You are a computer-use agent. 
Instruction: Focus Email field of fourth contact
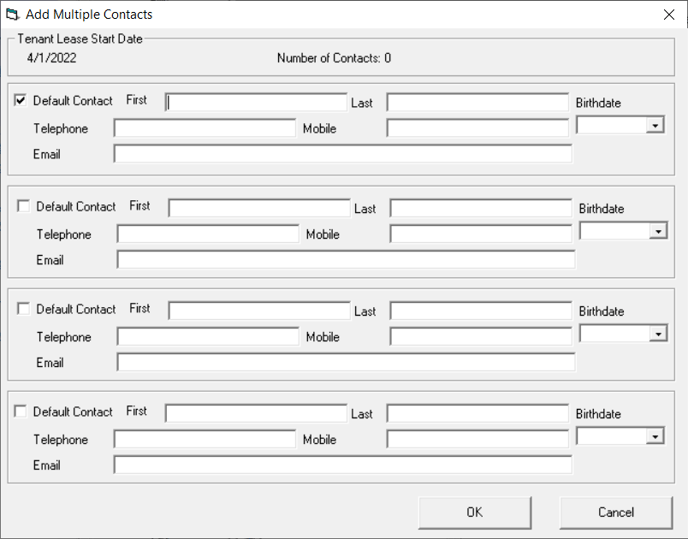click(343, 465)
